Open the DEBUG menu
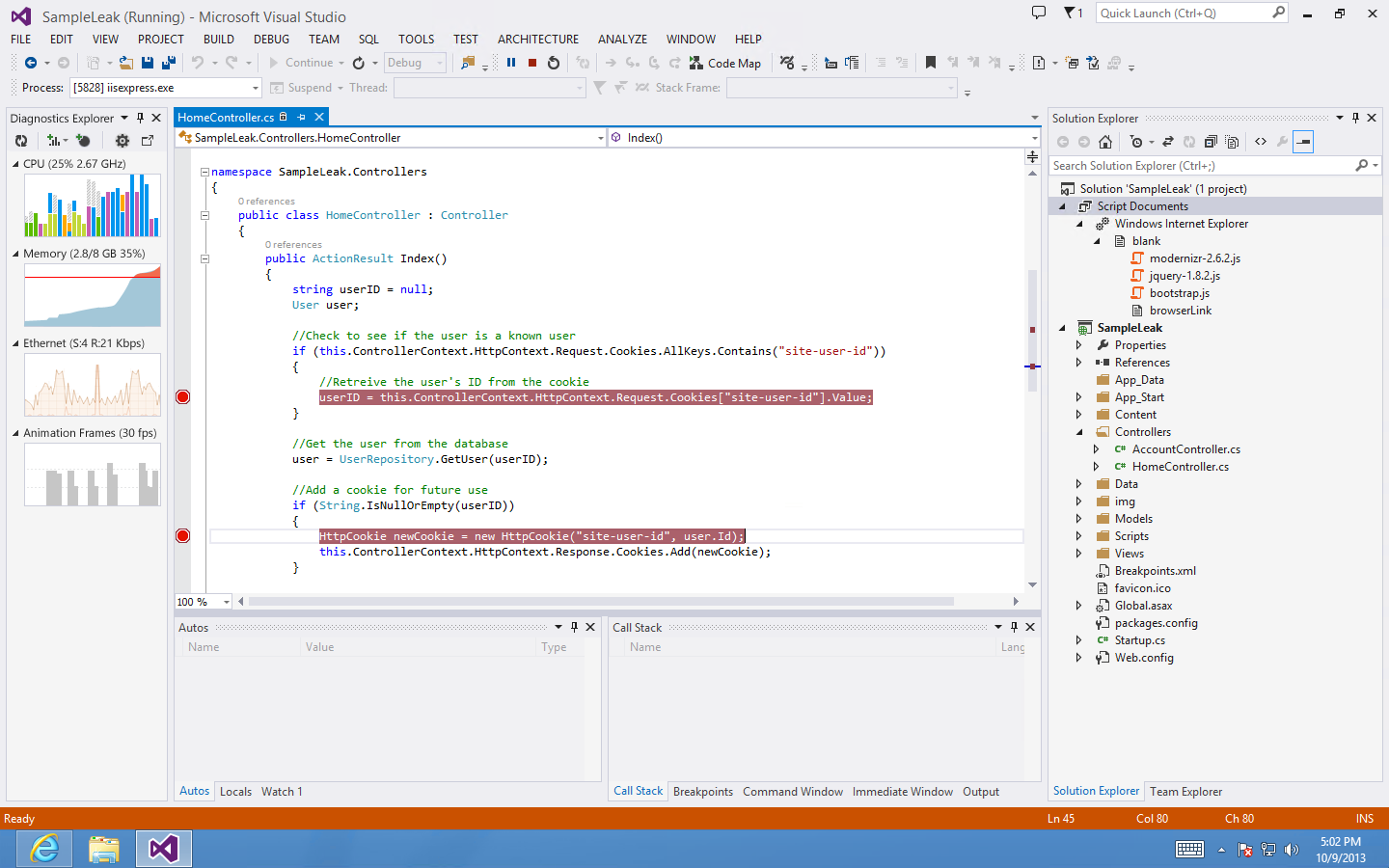The height and width of the screenshot is (868, 1389). pyautogui.click(x=271, y=40)
